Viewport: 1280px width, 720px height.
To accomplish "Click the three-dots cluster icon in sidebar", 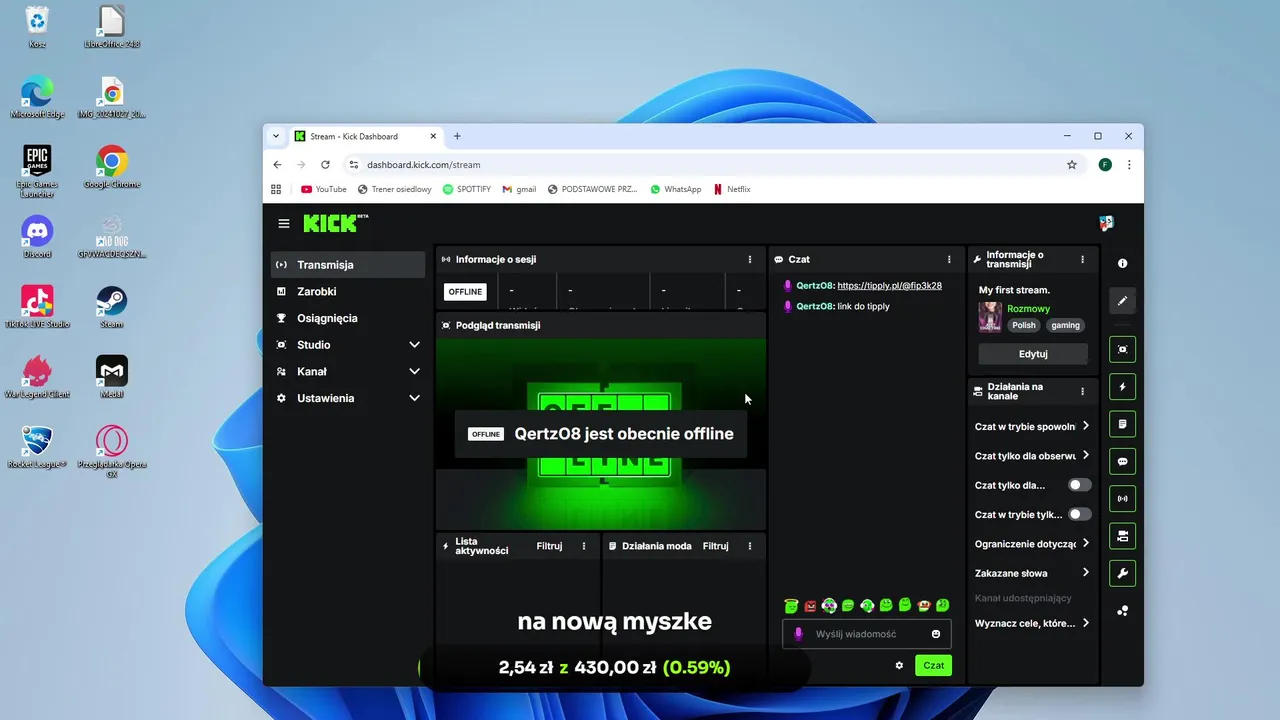I will 1122,611.
